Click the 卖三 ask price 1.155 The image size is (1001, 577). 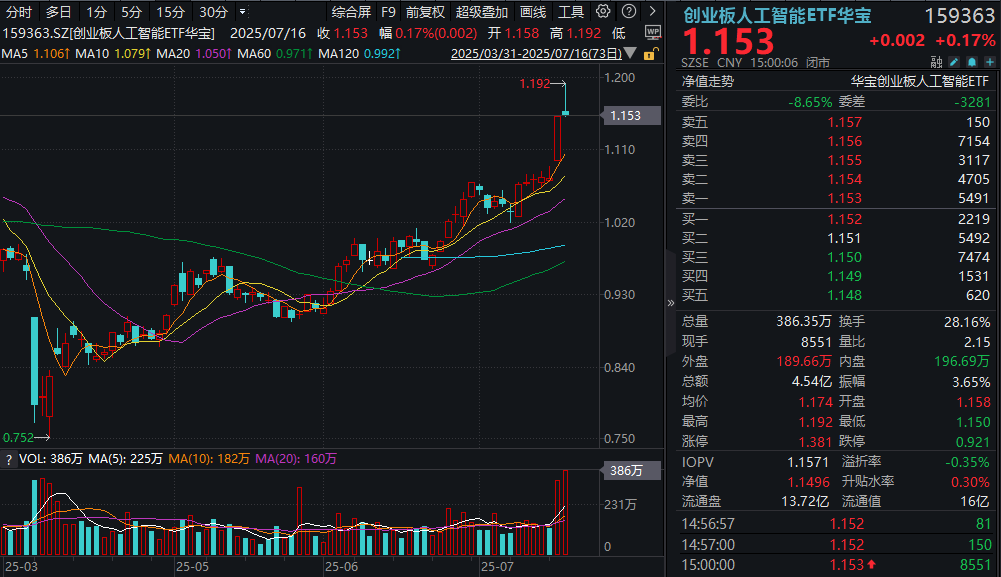click(845, 160)
